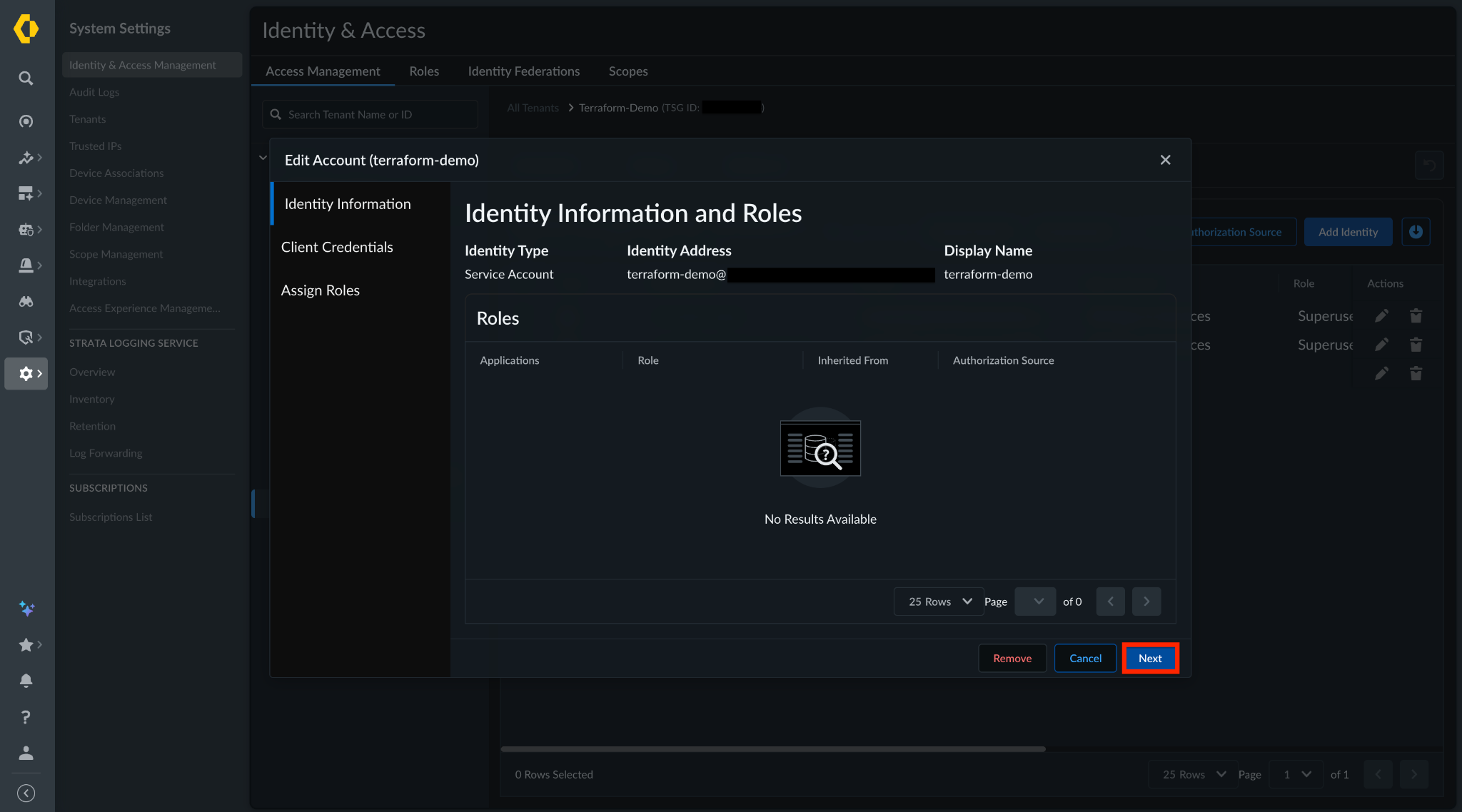Image resolution: width=1462 pixels, height=812 pixels.
Task: Open the gear settings icon in left rail
Action: [26, 373]
